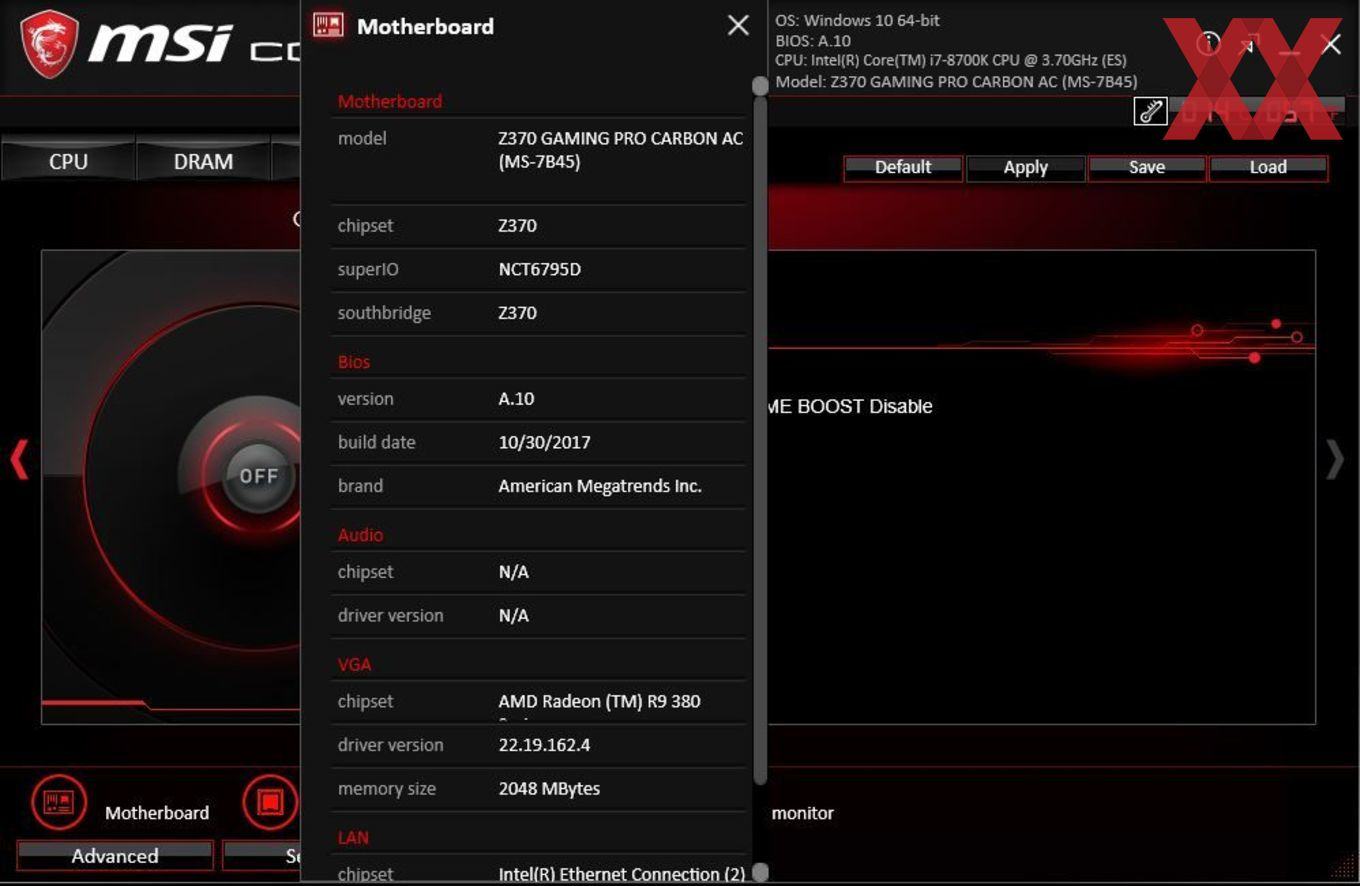This screenshot has width=1360, height=886.
Task: Select VGA chipset AMD Radeon R9 380
Action: (599, 701)
